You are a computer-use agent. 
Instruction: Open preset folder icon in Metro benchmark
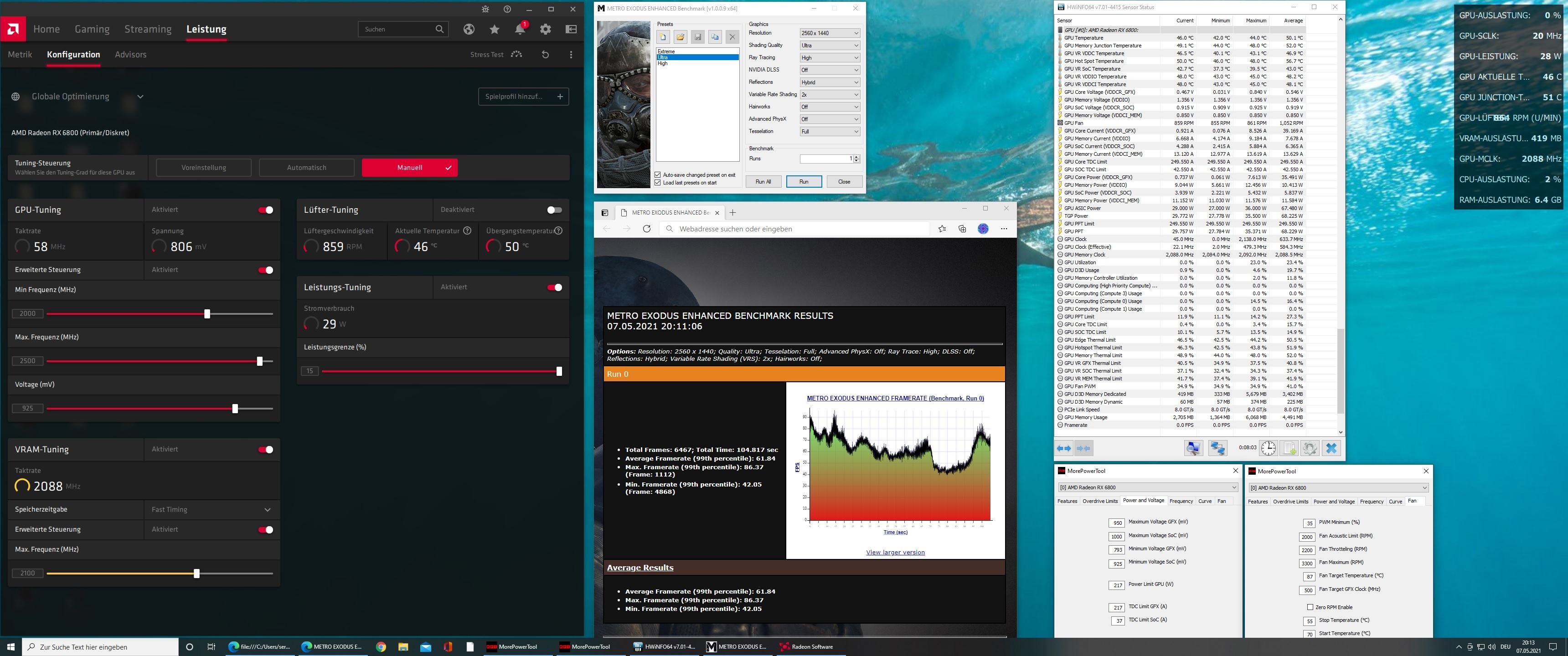(x=681, y=37)
